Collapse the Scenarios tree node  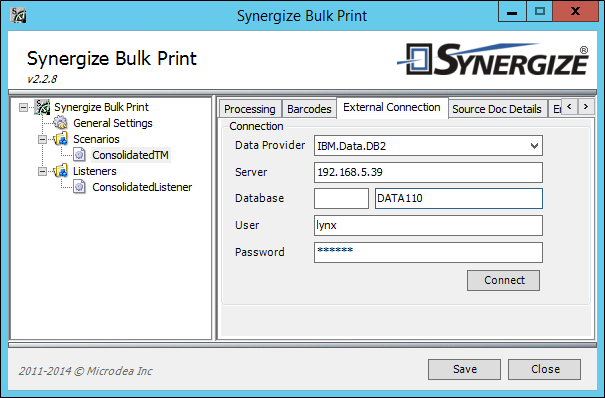[x=42, y=139]
